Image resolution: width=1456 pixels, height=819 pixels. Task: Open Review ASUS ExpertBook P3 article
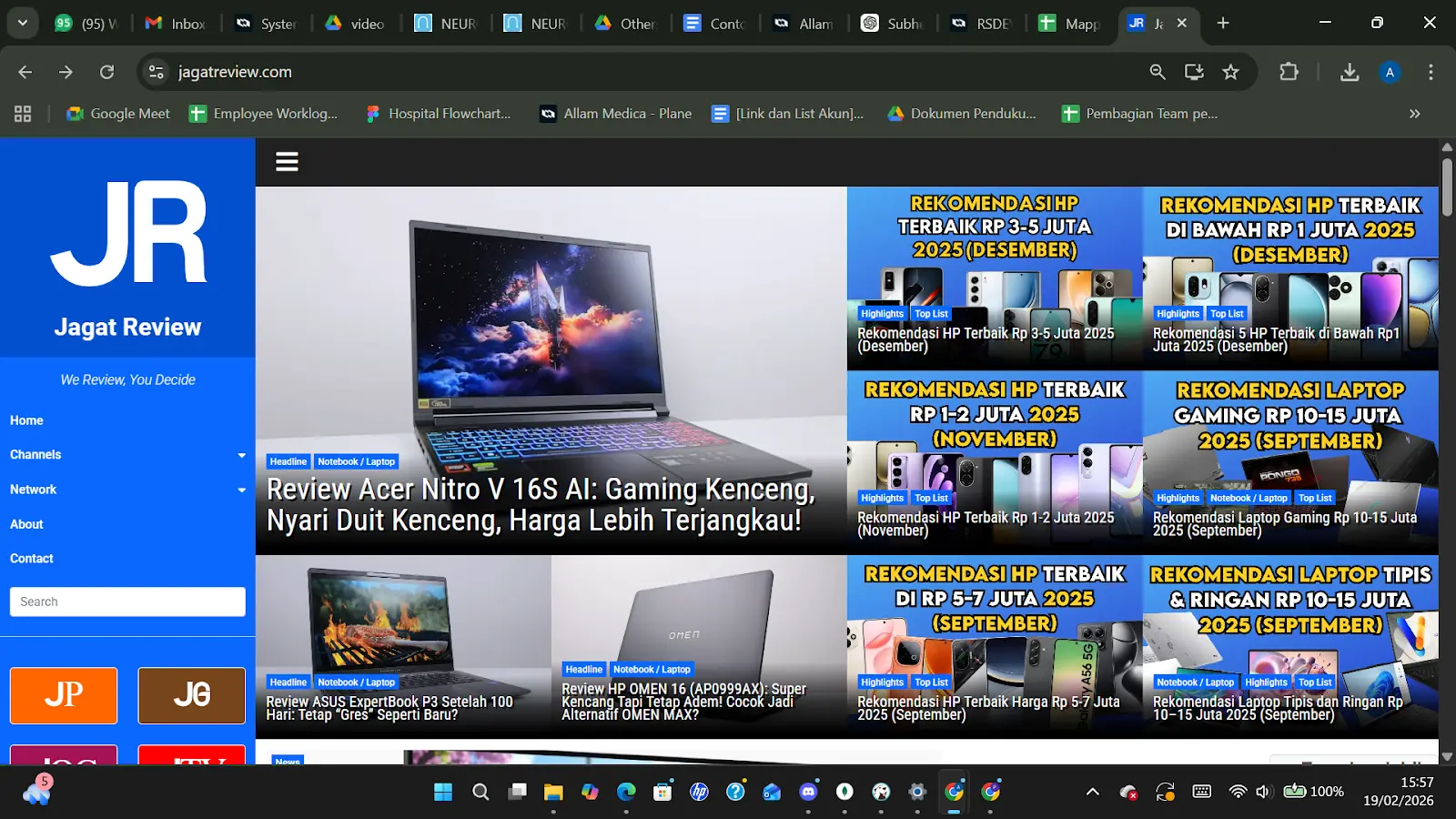(x=389, y=708)
